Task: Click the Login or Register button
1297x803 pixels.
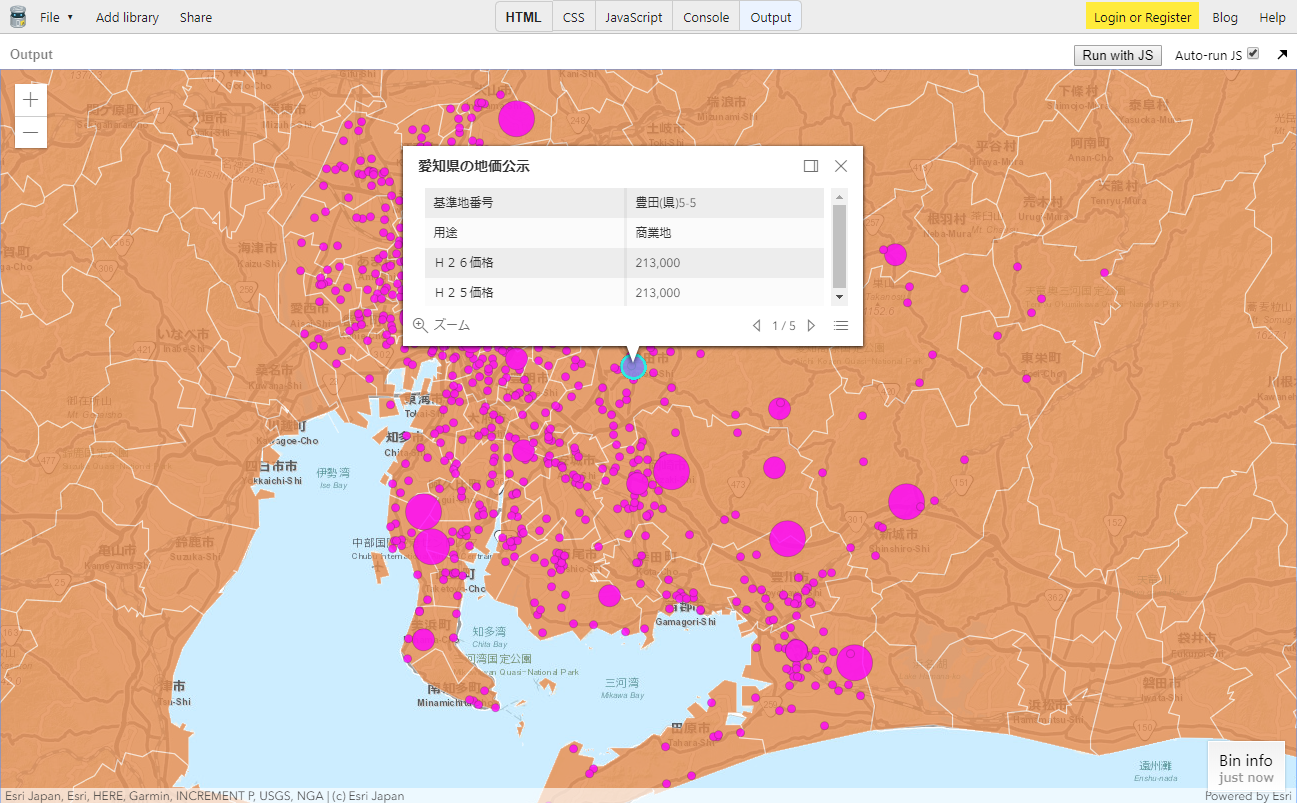Action: point(1142,17)
